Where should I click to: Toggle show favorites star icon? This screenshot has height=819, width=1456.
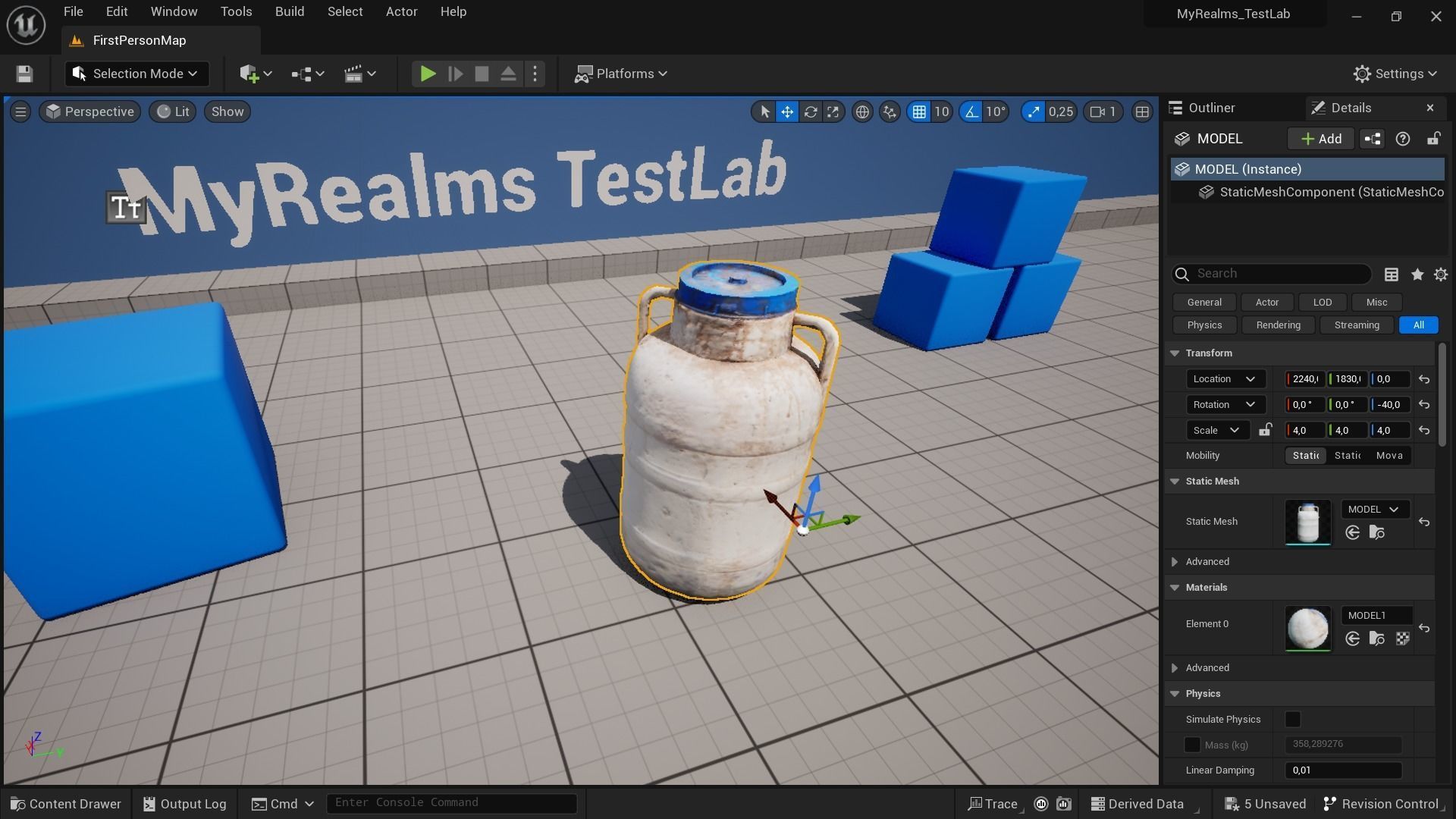pyautogui.click(x=1417, y=275)
